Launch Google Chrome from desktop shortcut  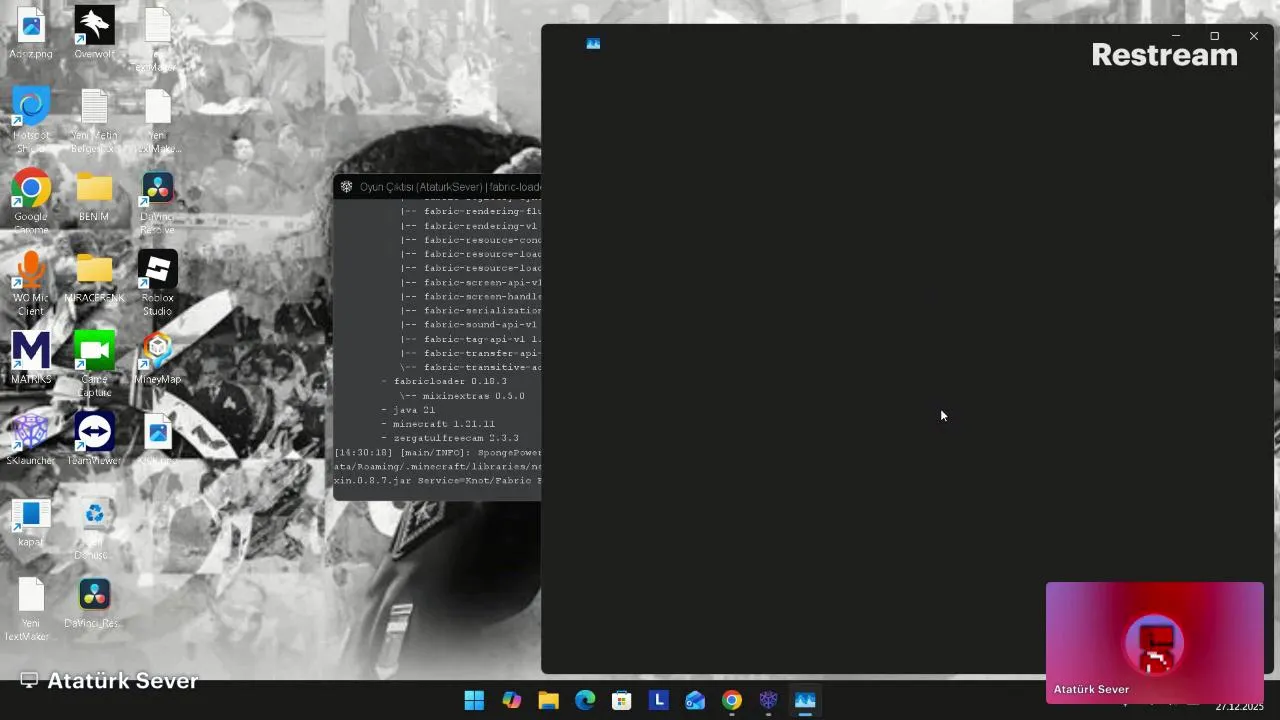31,201
